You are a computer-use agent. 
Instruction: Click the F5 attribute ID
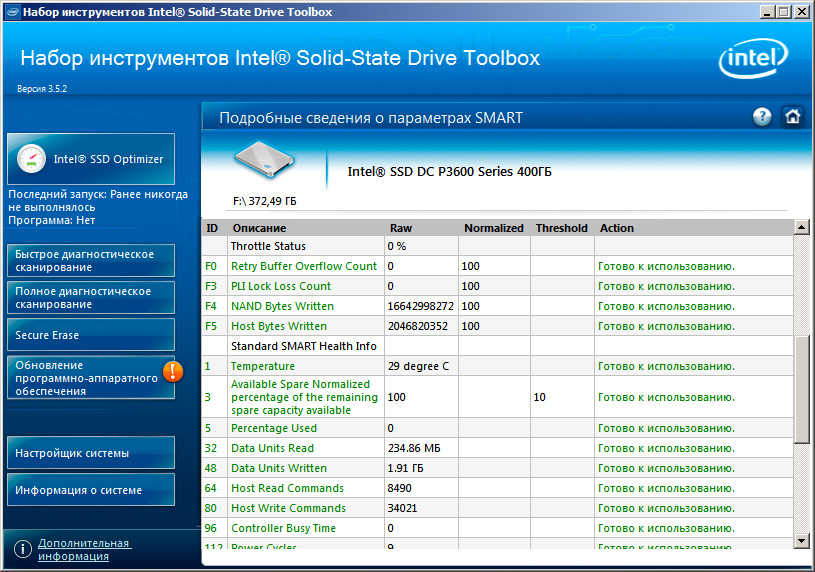click(x=211, y=326)
